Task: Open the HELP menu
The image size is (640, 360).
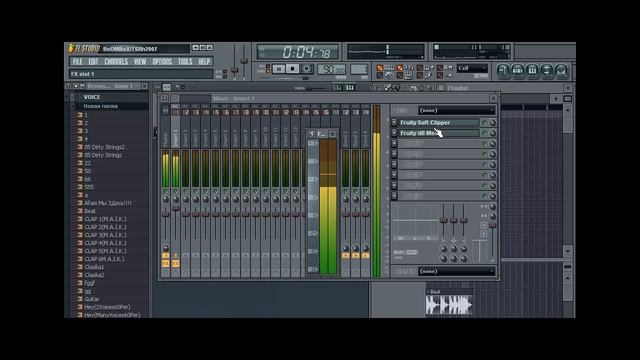Action: click(x=204, y=62)
